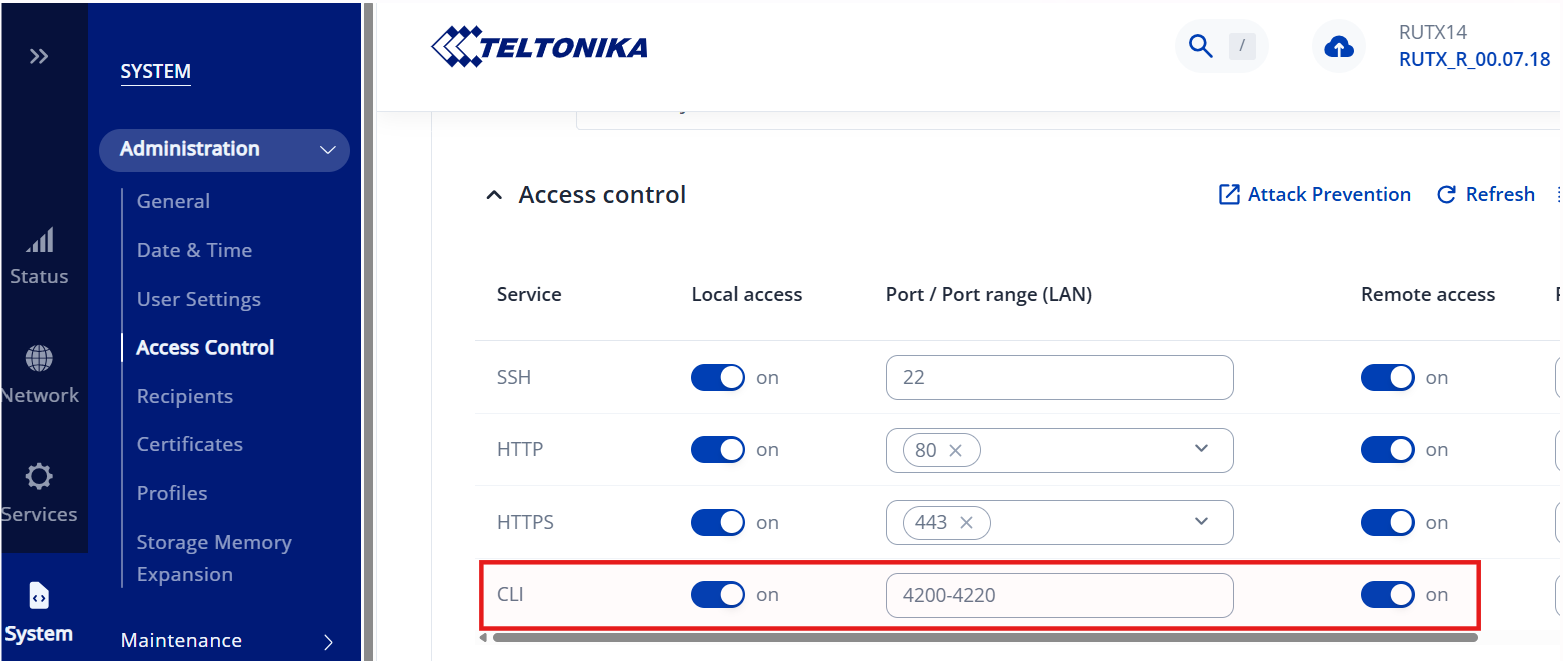Open System section icon
Screen dimensions: 1563x661
pos(39,596)
